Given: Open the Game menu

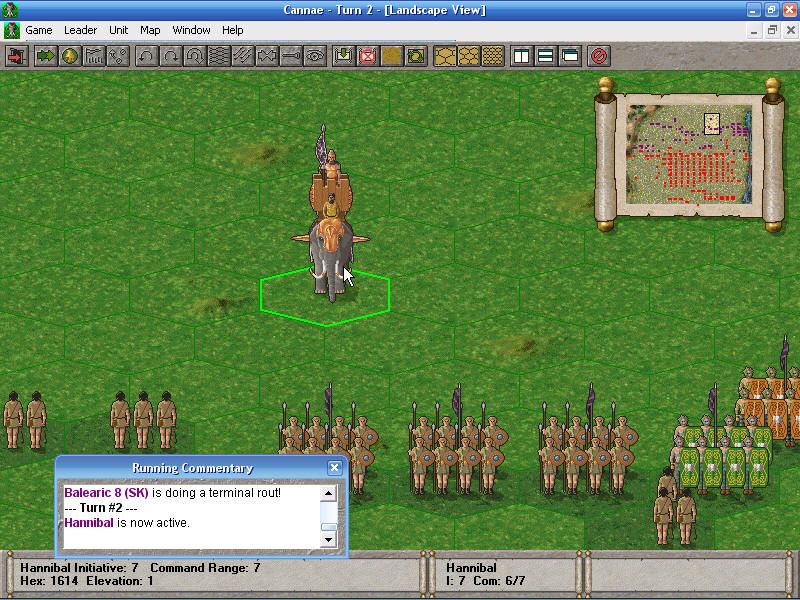Looking at the screenshot, I should pyautogui.click(x=38, y=30).
